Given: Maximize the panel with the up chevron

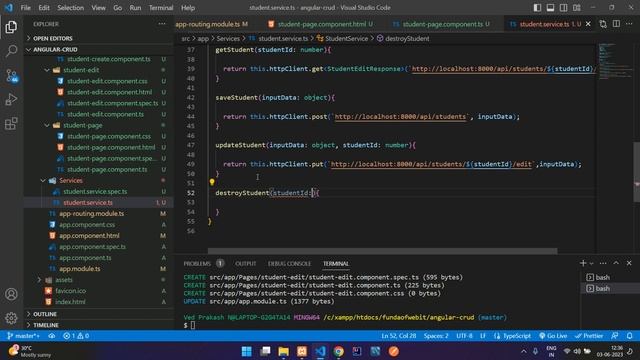Looking at the screenshot, I should point(616,263).
